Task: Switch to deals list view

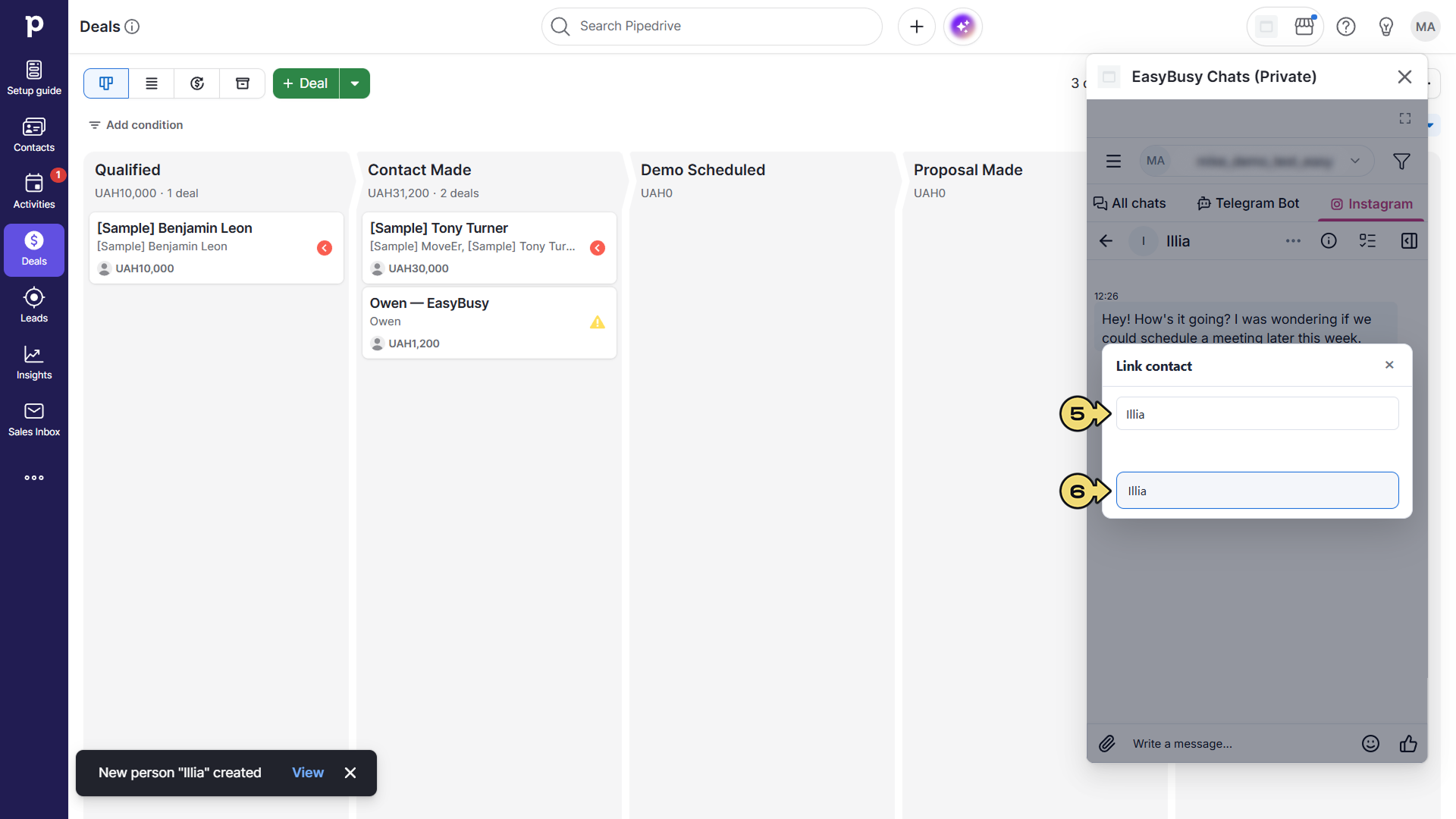Action: [152, 83]
